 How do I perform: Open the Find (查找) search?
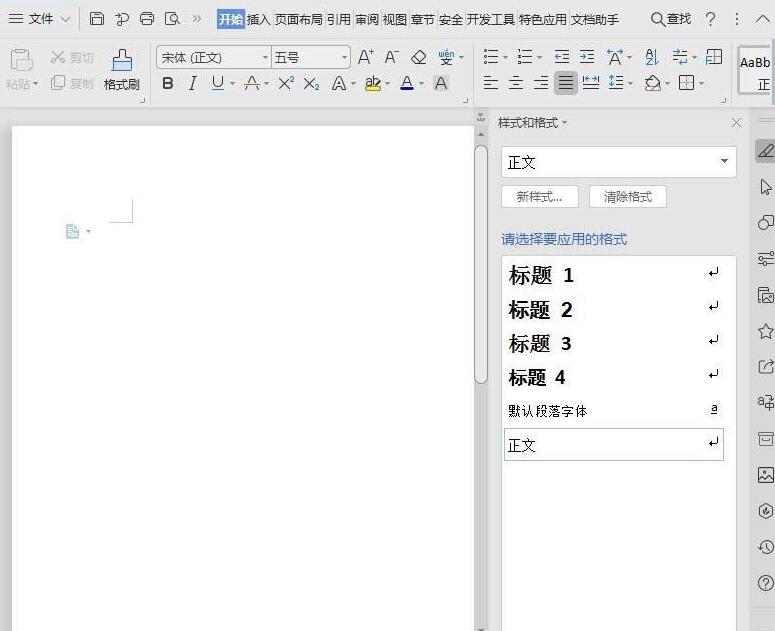click(671, 19)
